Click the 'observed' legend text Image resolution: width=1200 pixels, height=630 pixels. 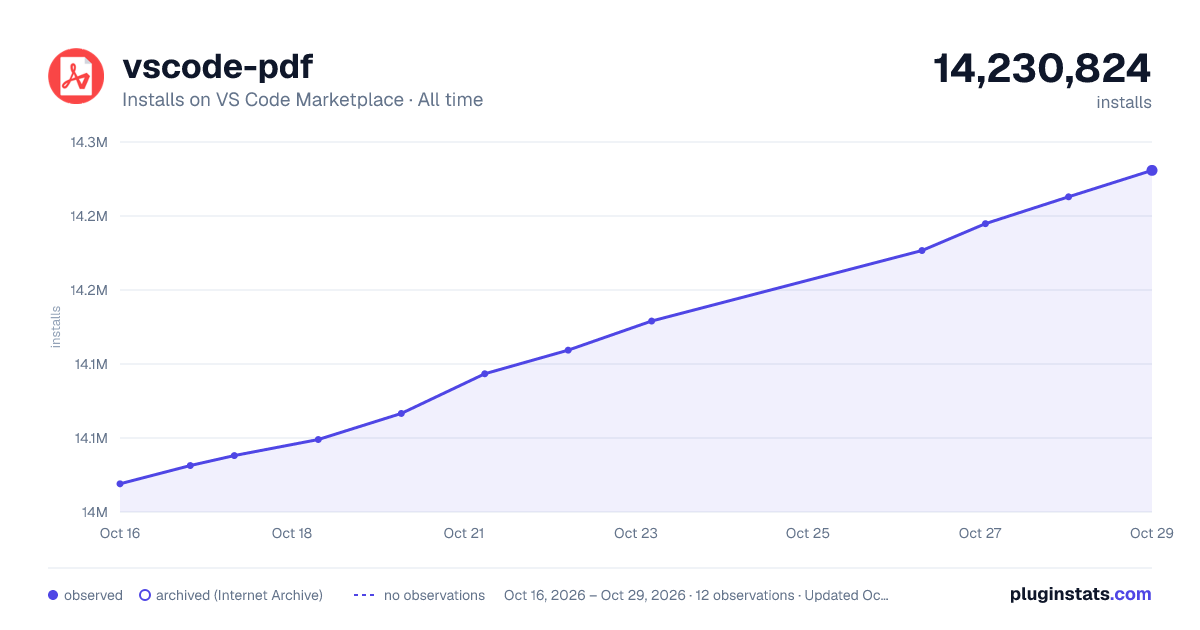(x=93, y=595)
